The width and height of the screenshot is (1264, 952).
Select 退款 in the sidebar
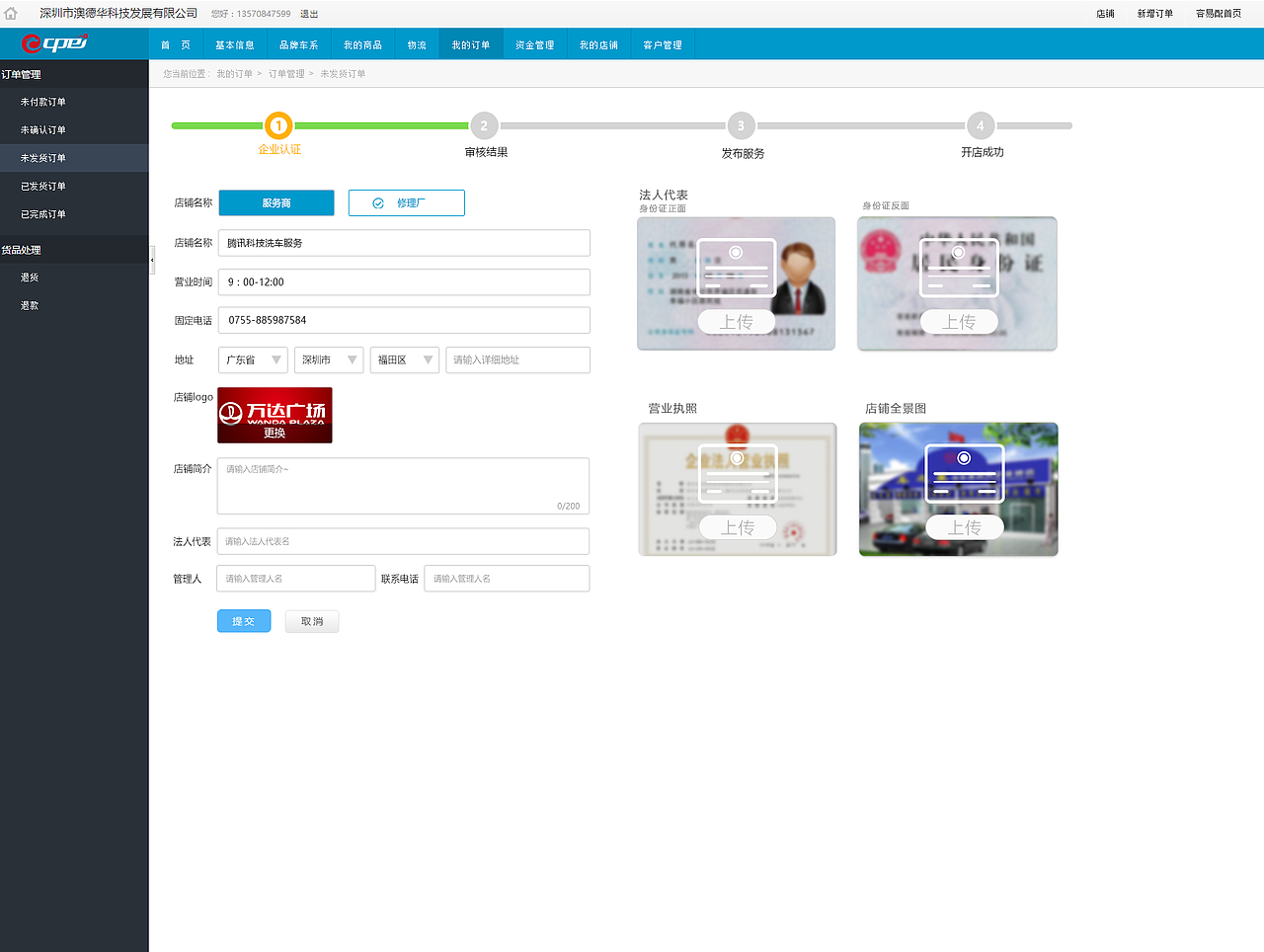pos(74,305)
